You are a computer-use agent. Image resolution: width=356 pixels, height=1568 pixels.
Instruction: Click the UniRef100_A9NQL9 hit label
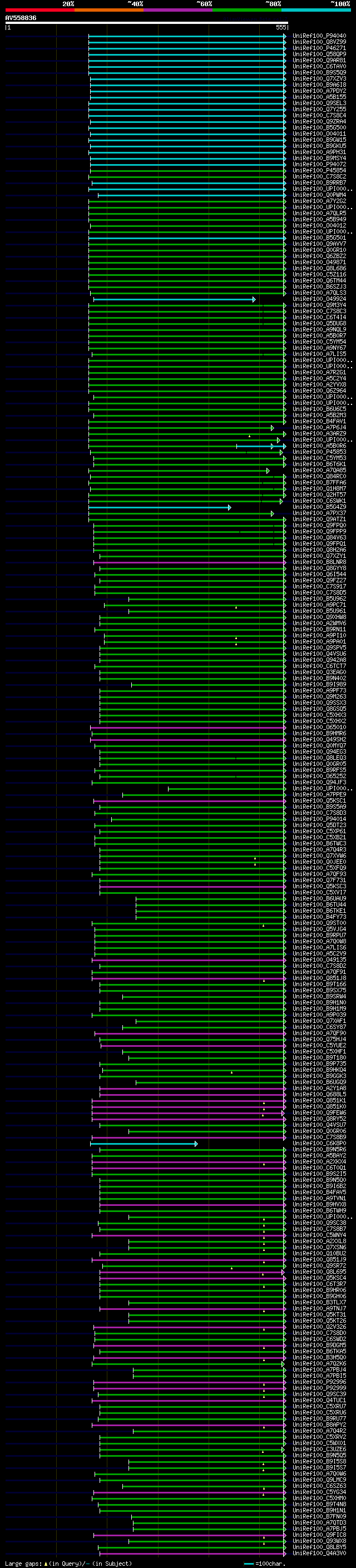click(x=319, y=329)
